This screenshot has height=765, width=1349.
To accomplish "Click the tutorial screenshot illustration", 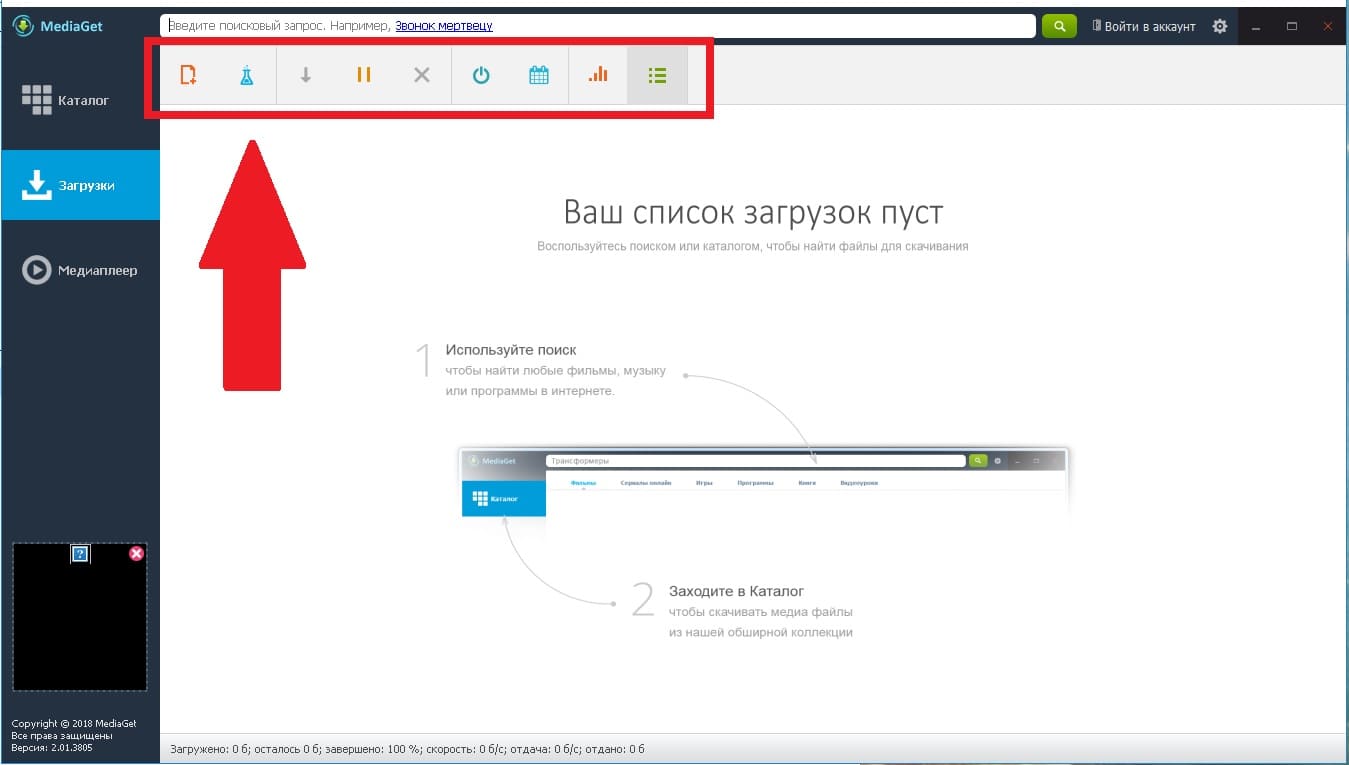I will [763, 485].
